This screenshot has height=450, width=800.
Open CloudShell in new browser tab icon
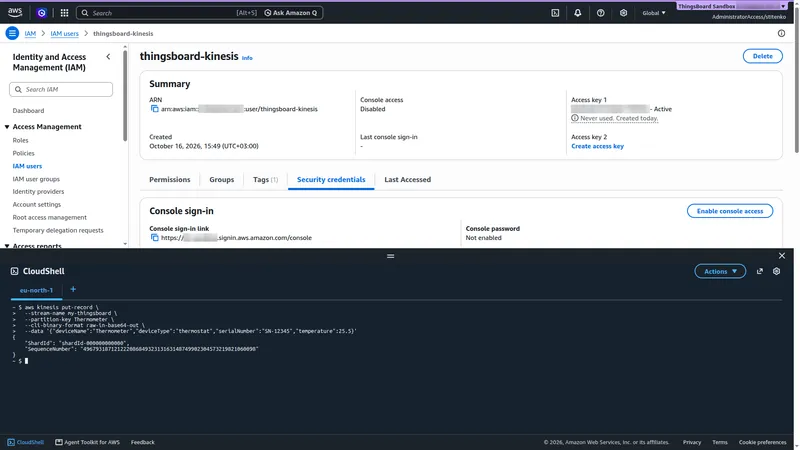(760, 271)
